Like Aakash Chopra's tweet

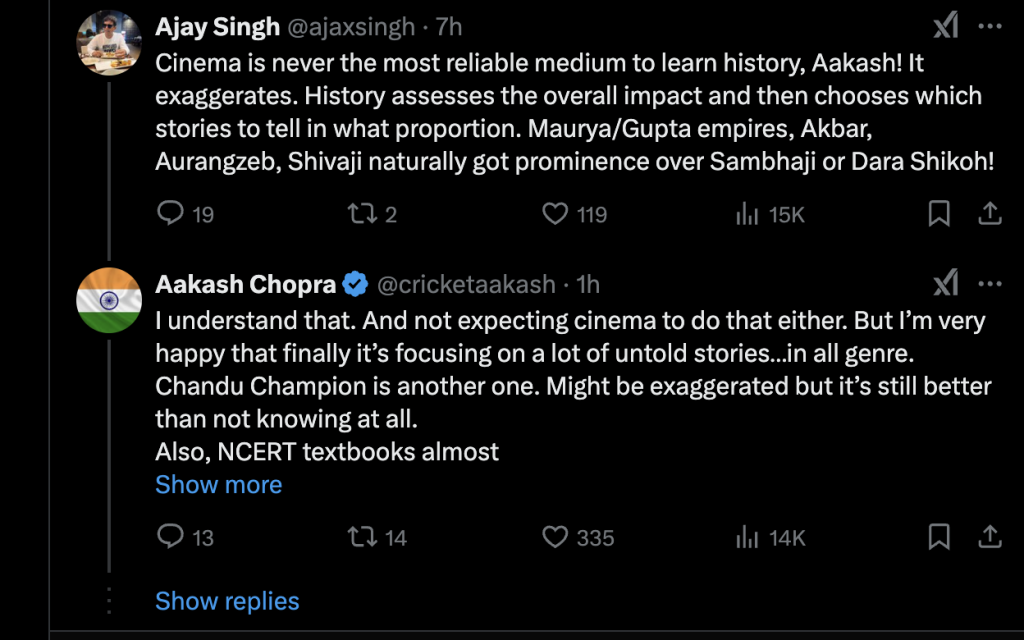pyautogui.click(x=555, y=537)
